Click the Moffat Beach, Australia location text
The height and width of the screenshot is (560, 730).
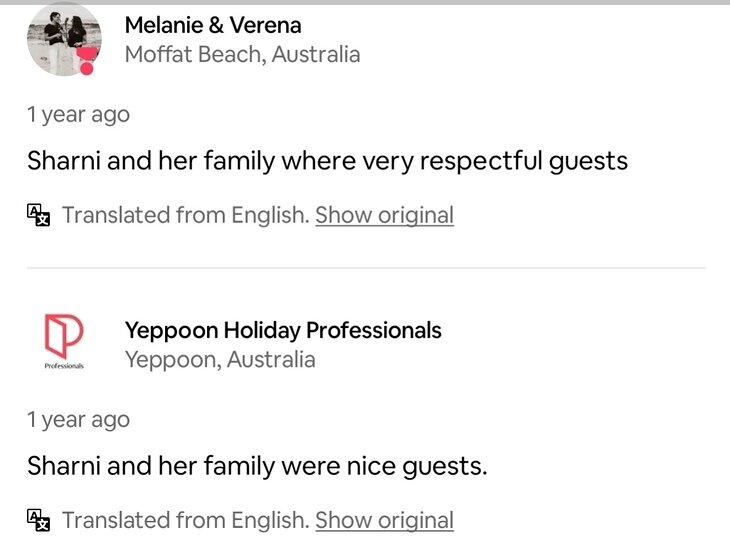[x=242, y=54]
